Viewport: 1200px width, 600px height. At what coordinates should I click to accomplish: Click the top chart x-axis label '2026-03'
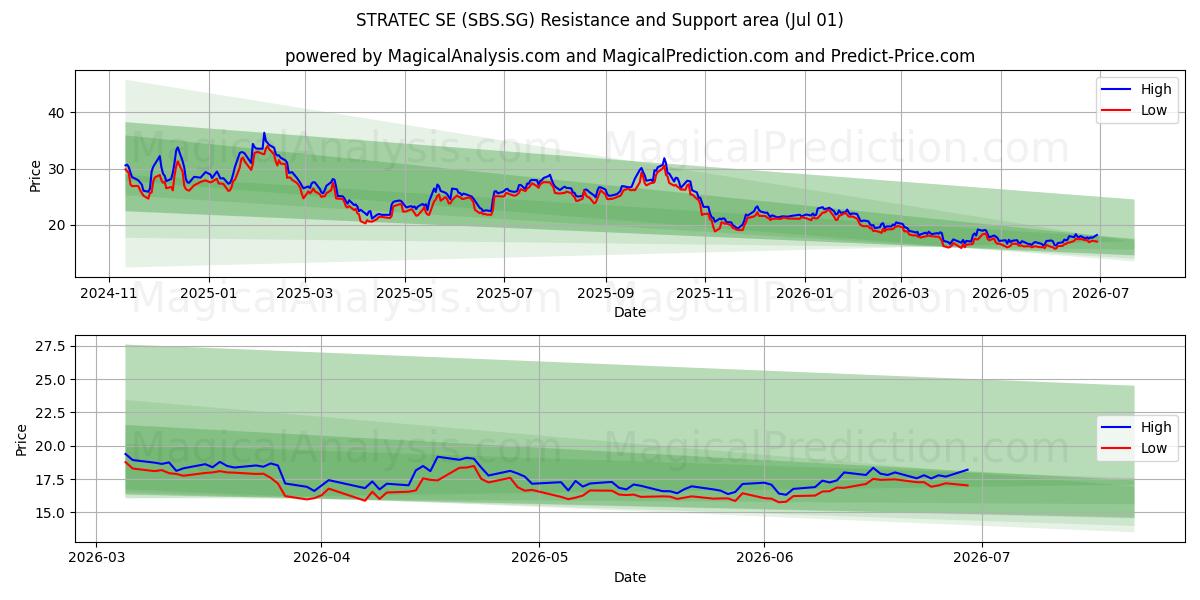899,293
